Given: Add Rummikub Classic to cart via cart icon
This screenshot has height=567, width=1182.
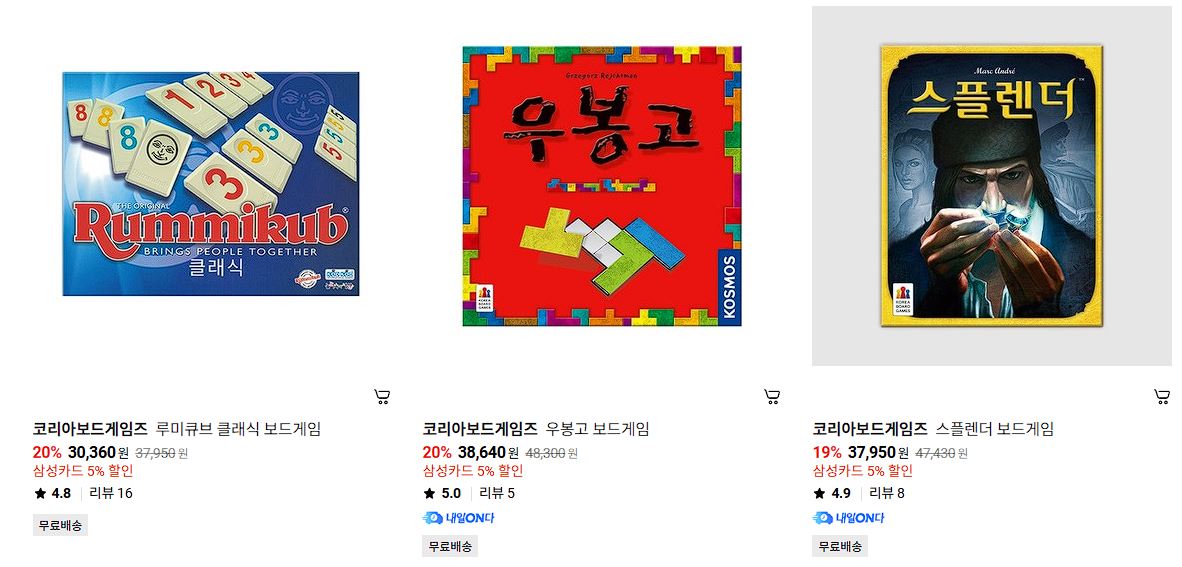Looking at the screenshot, I should 382,397.
